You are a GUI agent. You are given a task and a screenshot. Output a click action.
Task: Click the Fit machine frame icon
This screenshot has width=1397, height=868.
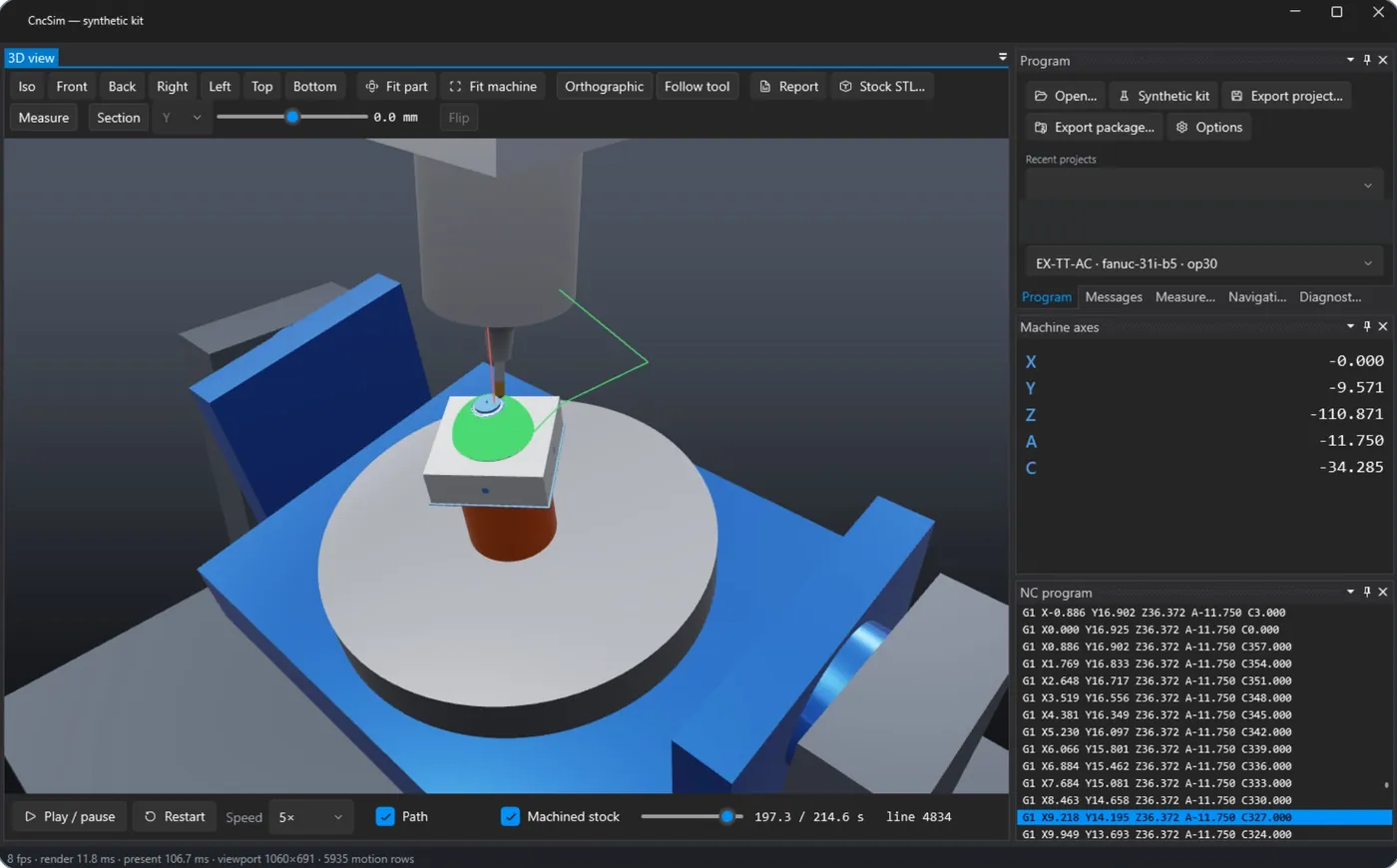click(x=455, y=87)
